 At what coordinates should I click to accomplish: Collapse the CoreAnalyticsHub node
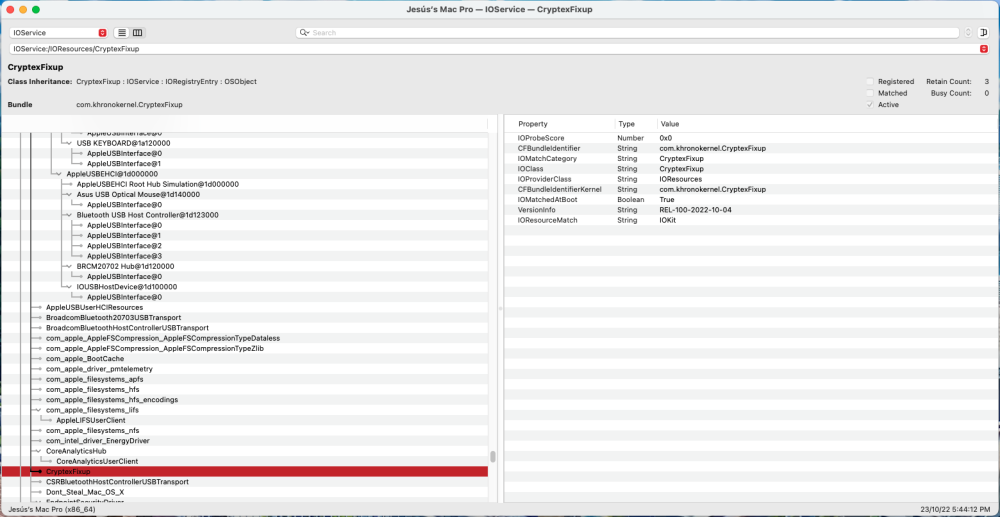40,451
